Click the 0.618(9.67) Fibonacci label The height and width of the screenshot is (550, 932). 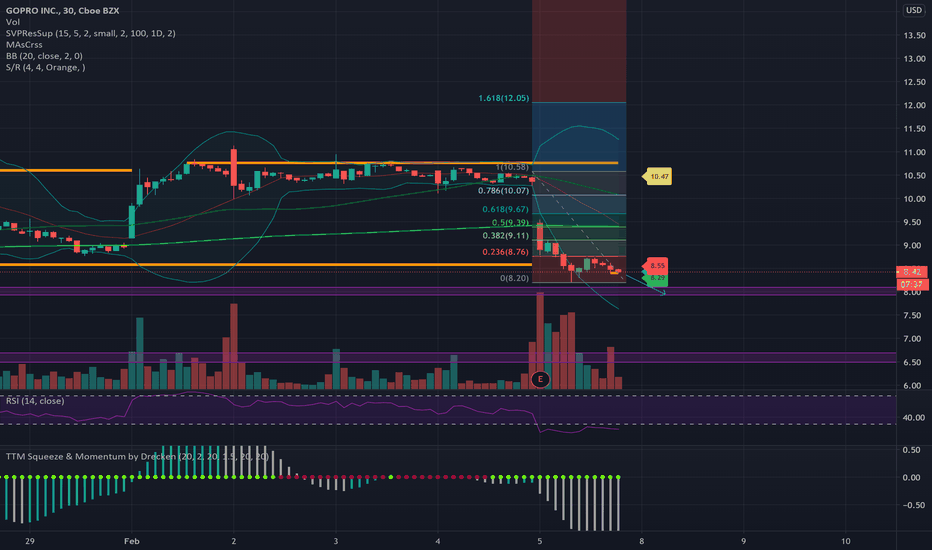point(505,209)
